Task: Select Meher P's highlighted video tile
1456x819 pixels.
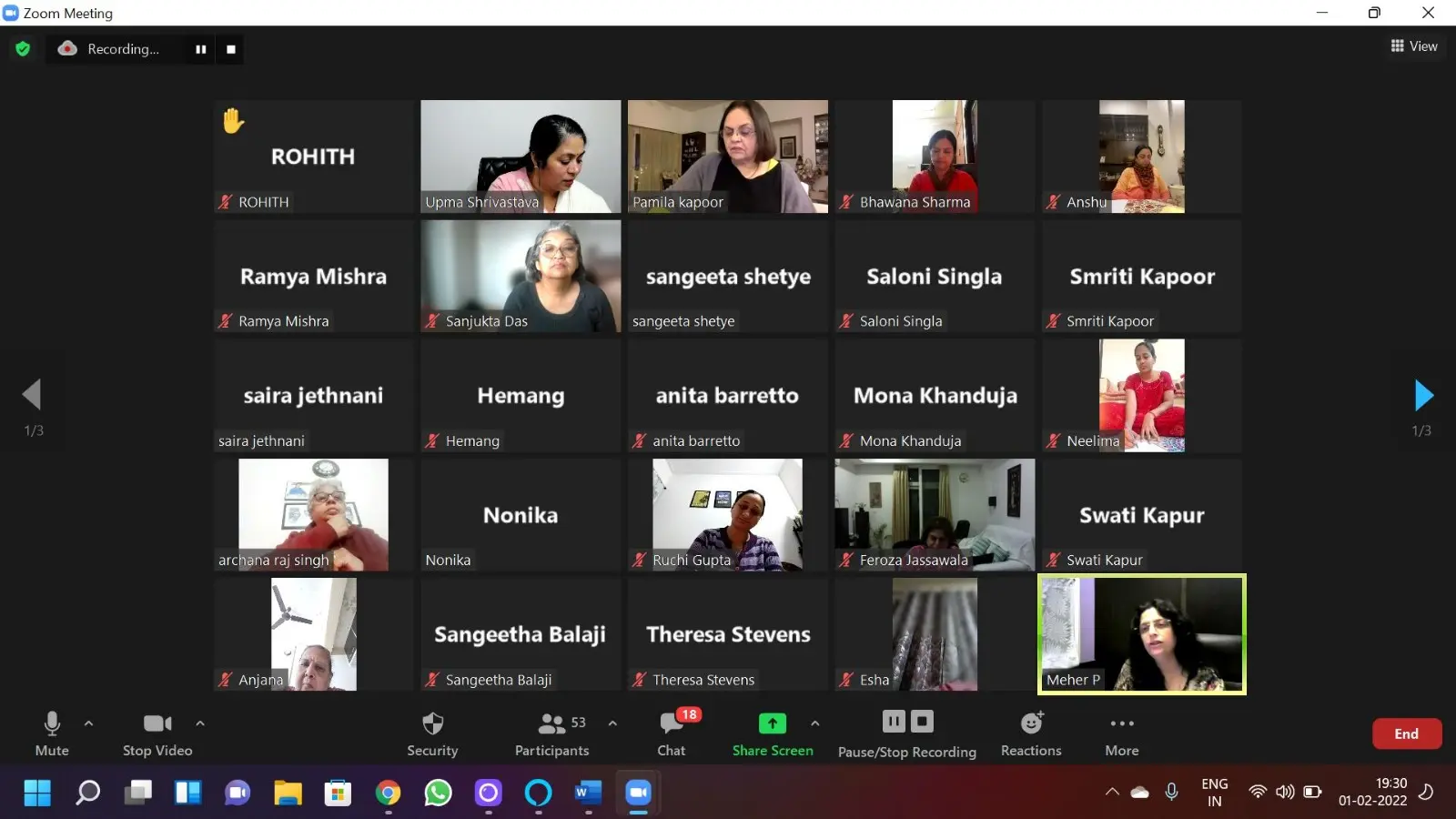Action: click(1142, 634)
